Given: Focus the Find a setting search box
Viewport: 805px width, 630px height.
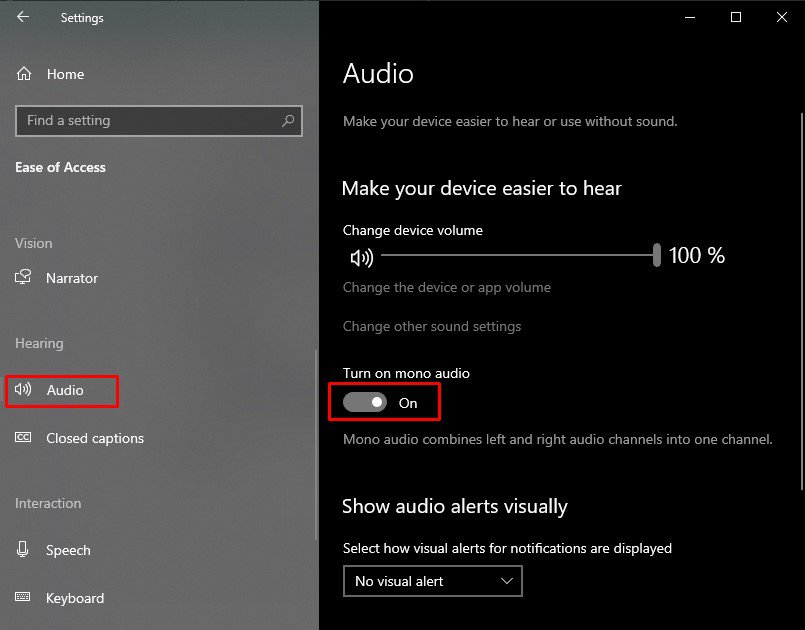Looking at the screenshot, I should [x=159, y=121].
